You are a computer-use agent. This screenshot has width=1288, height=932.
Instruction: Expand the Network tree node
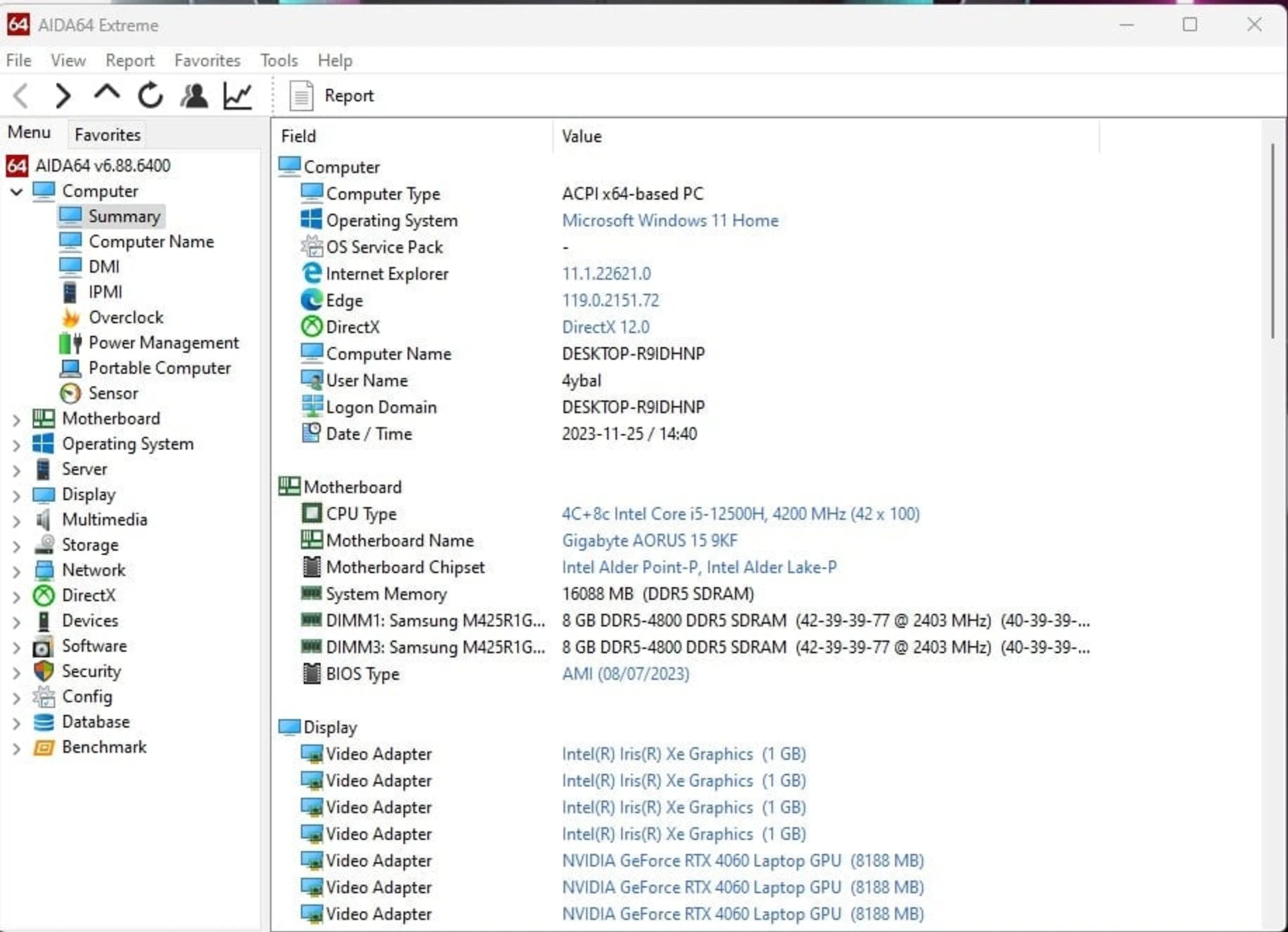[17, 571]
